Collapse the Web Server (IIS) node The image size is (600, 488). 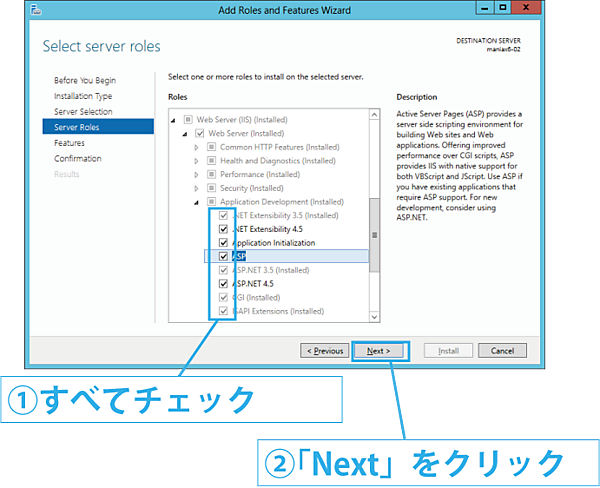pos(173,120)
